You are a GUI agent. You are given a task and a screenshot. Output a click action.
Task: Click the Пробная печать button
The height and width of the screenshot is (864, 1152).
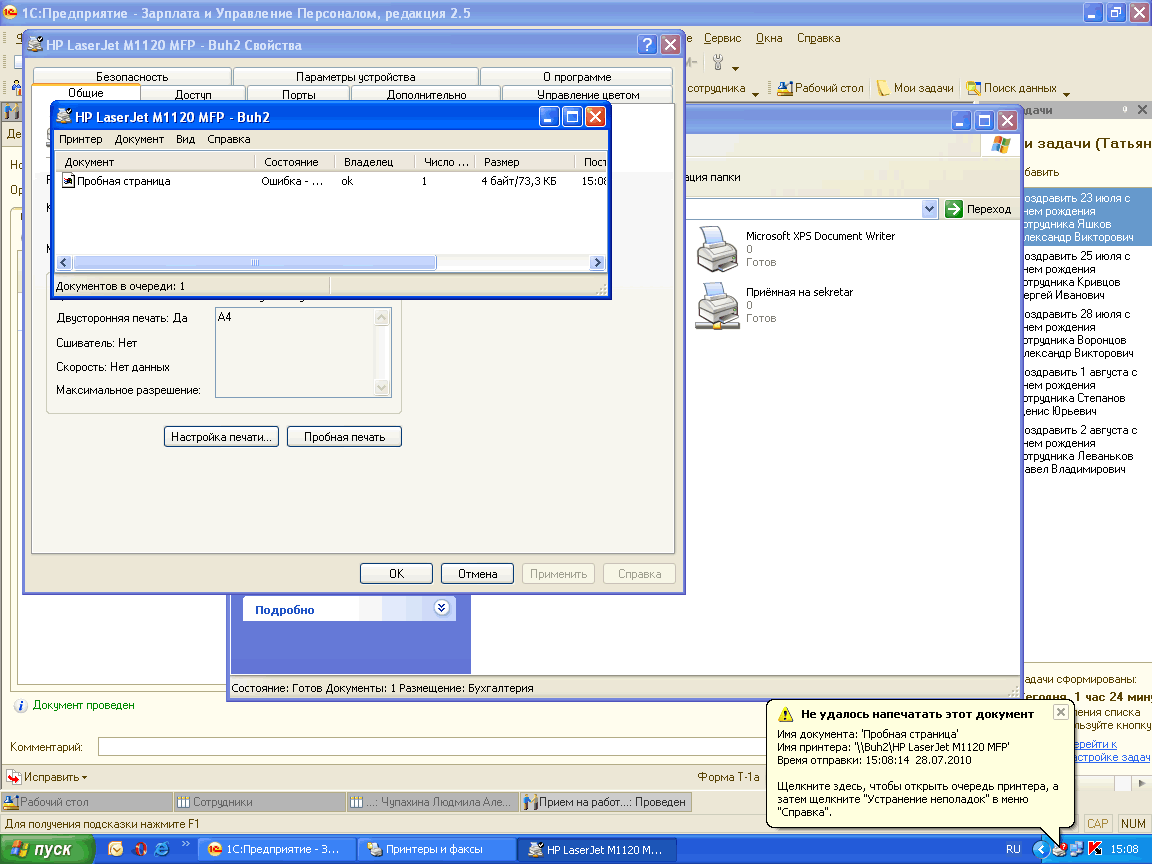(x=345, y=436)
